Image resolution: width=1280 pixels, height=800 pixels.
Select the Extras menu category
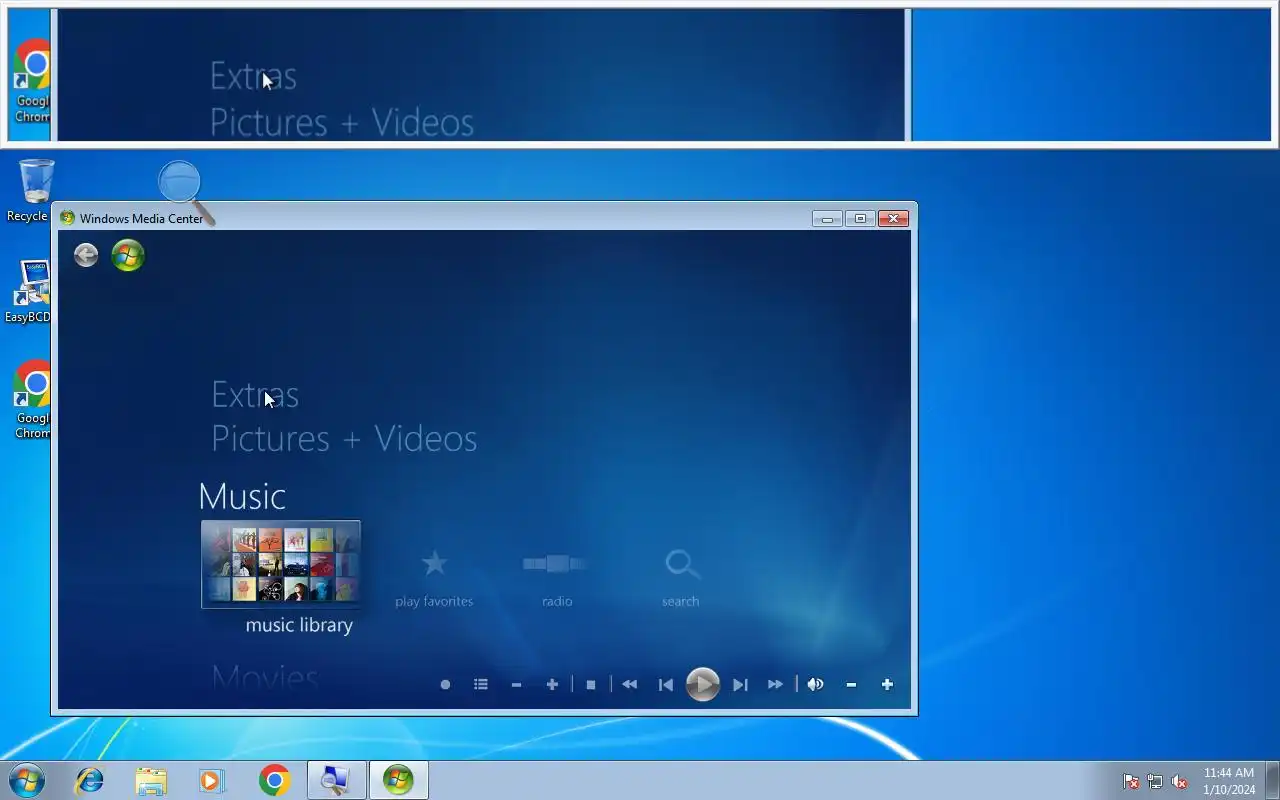click(255, 395)
